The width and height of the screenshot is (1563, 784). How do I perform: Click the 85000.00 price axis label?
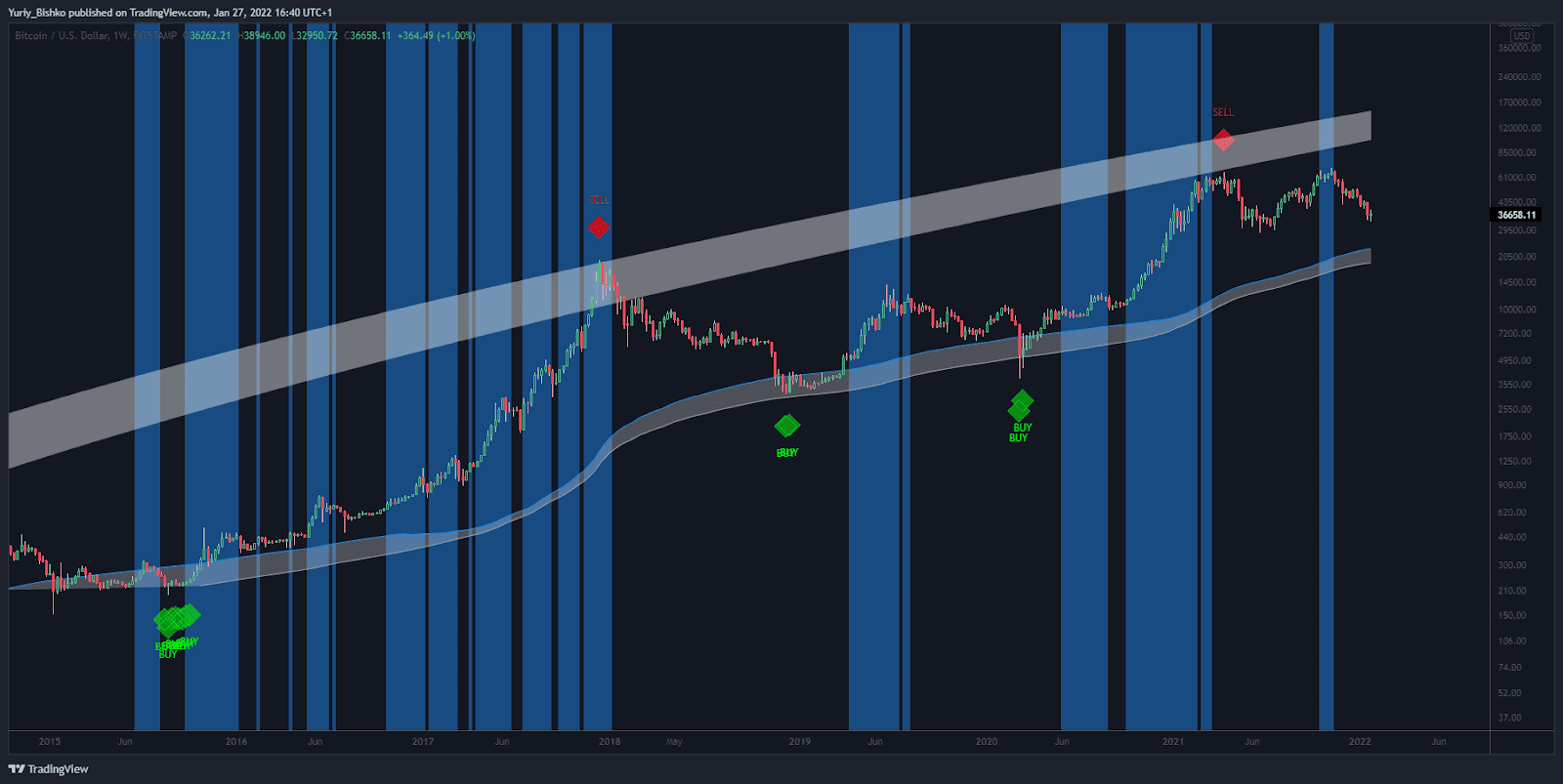[1517, 153]
